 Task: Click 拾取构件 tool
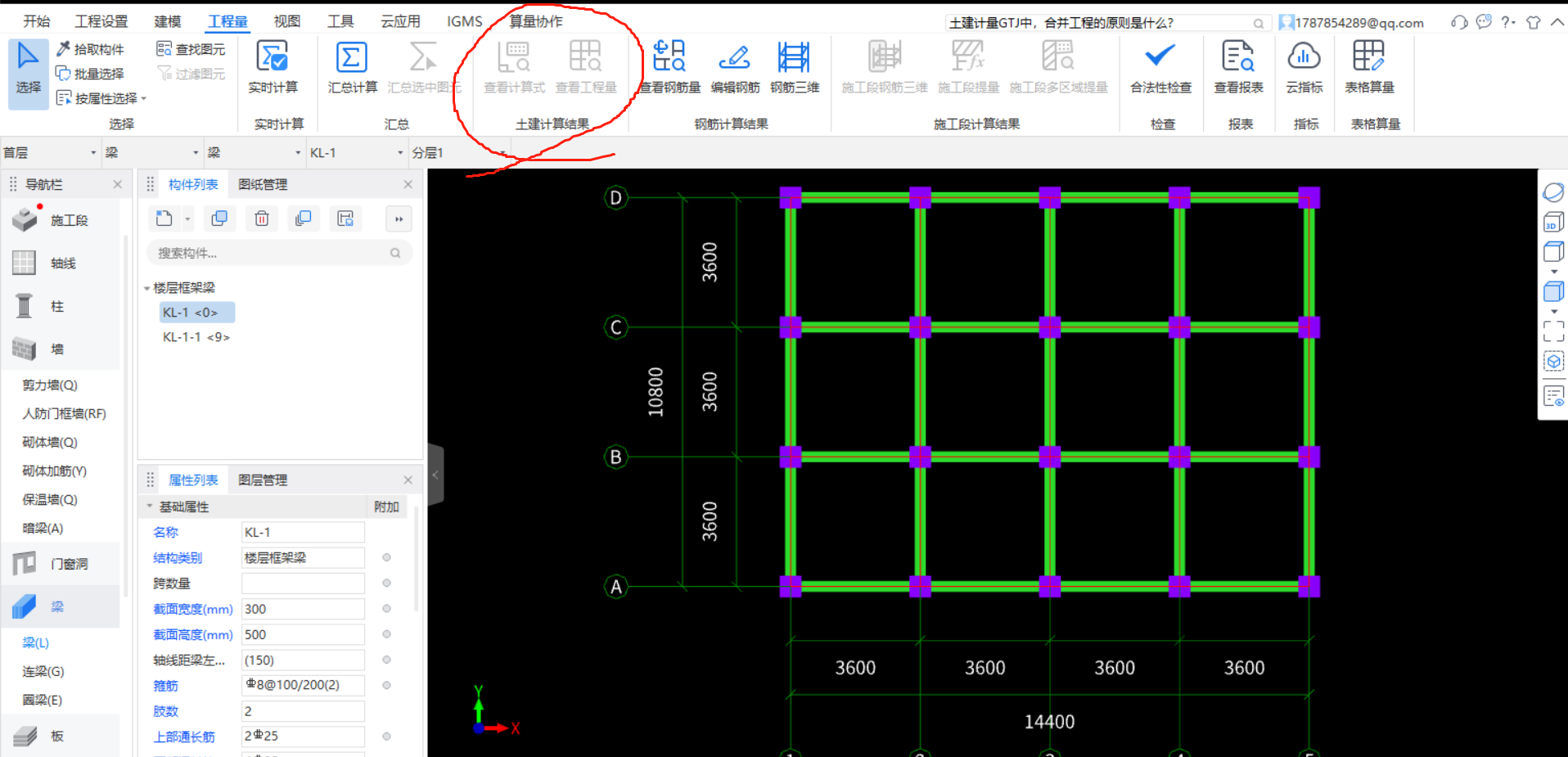[90, 49]
